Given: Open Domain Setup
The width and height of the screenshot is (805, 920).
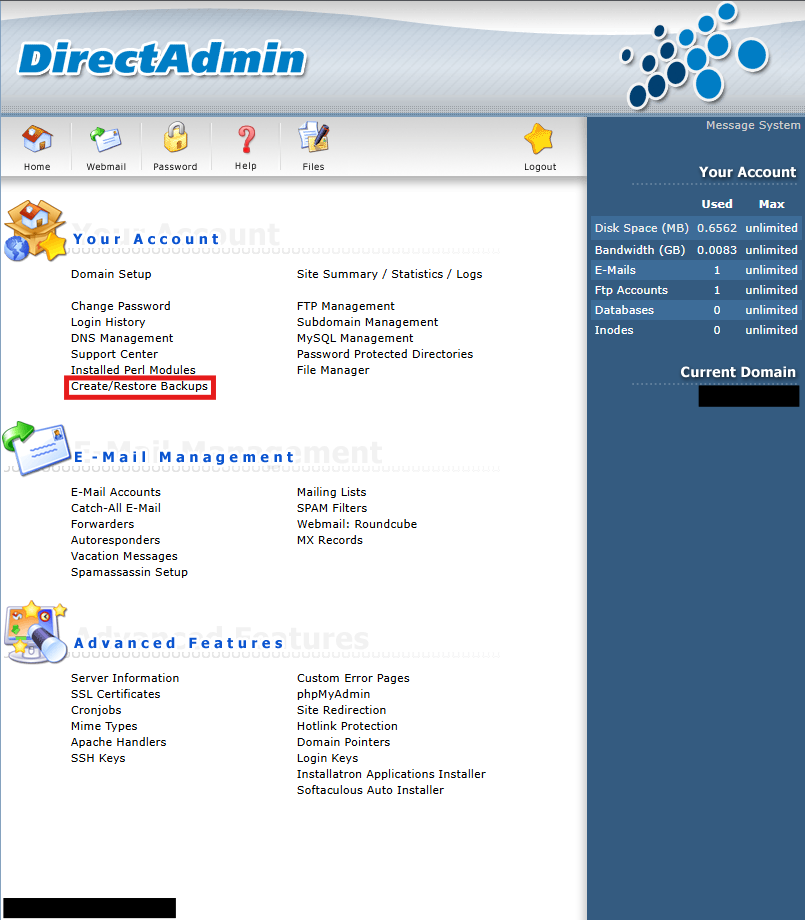Looking at the screenshot, I should pyautogui.click(x=111, y=274).
